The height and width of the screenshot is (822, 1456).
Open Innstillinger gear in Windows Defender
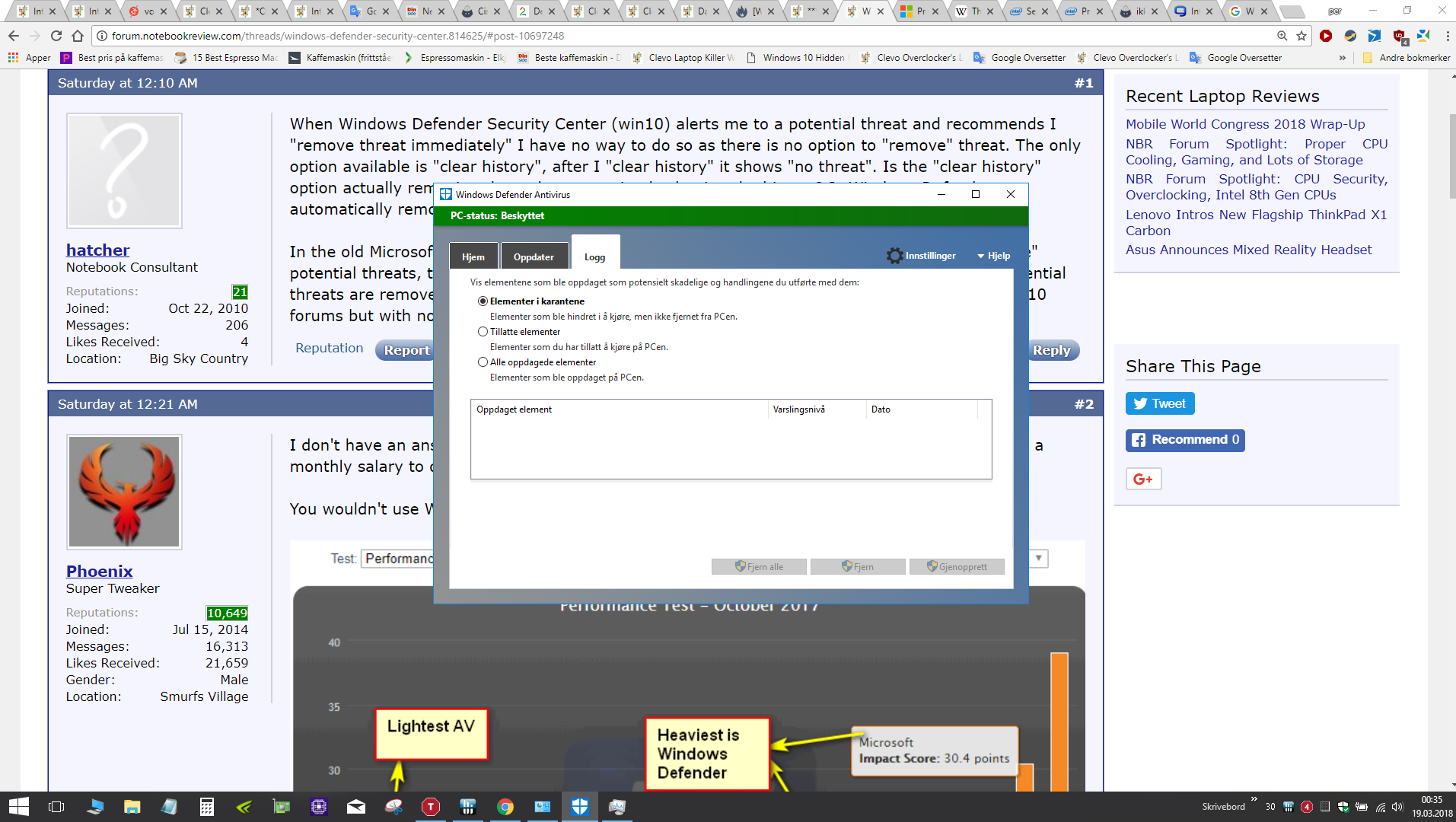pyautogui.click(x=921, y=256)
